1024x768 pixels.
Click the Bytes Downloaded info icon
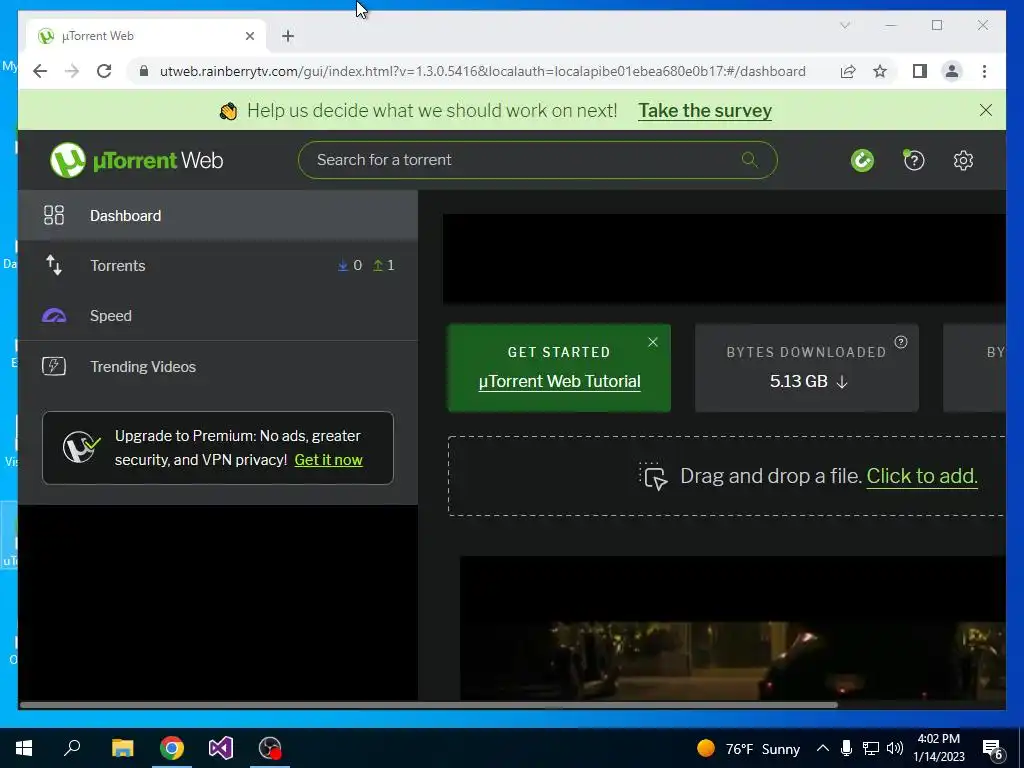click(x=901, y=342)
